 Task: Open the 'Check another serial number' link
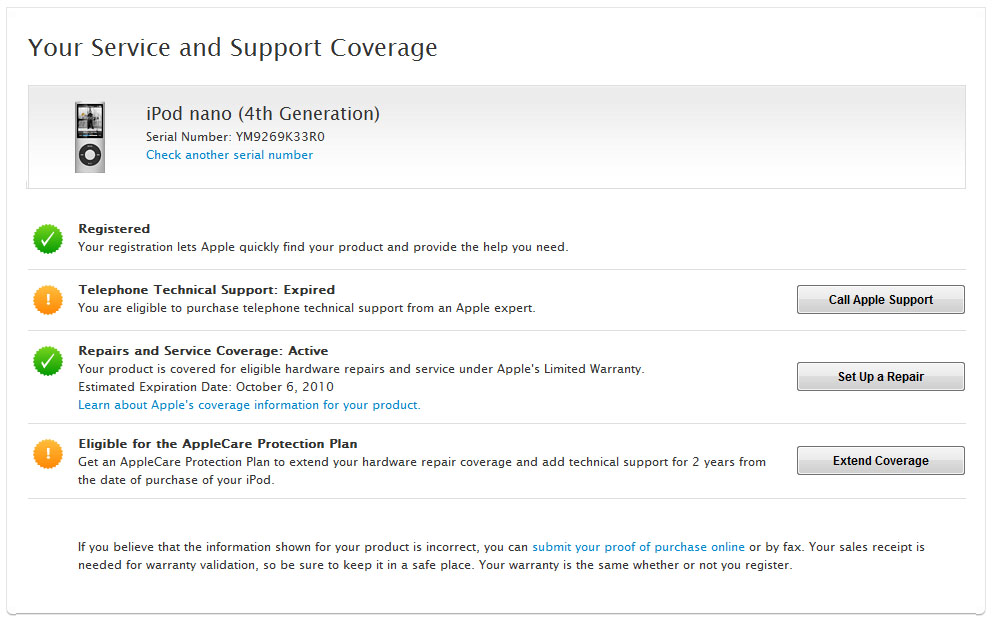[229, 155]
